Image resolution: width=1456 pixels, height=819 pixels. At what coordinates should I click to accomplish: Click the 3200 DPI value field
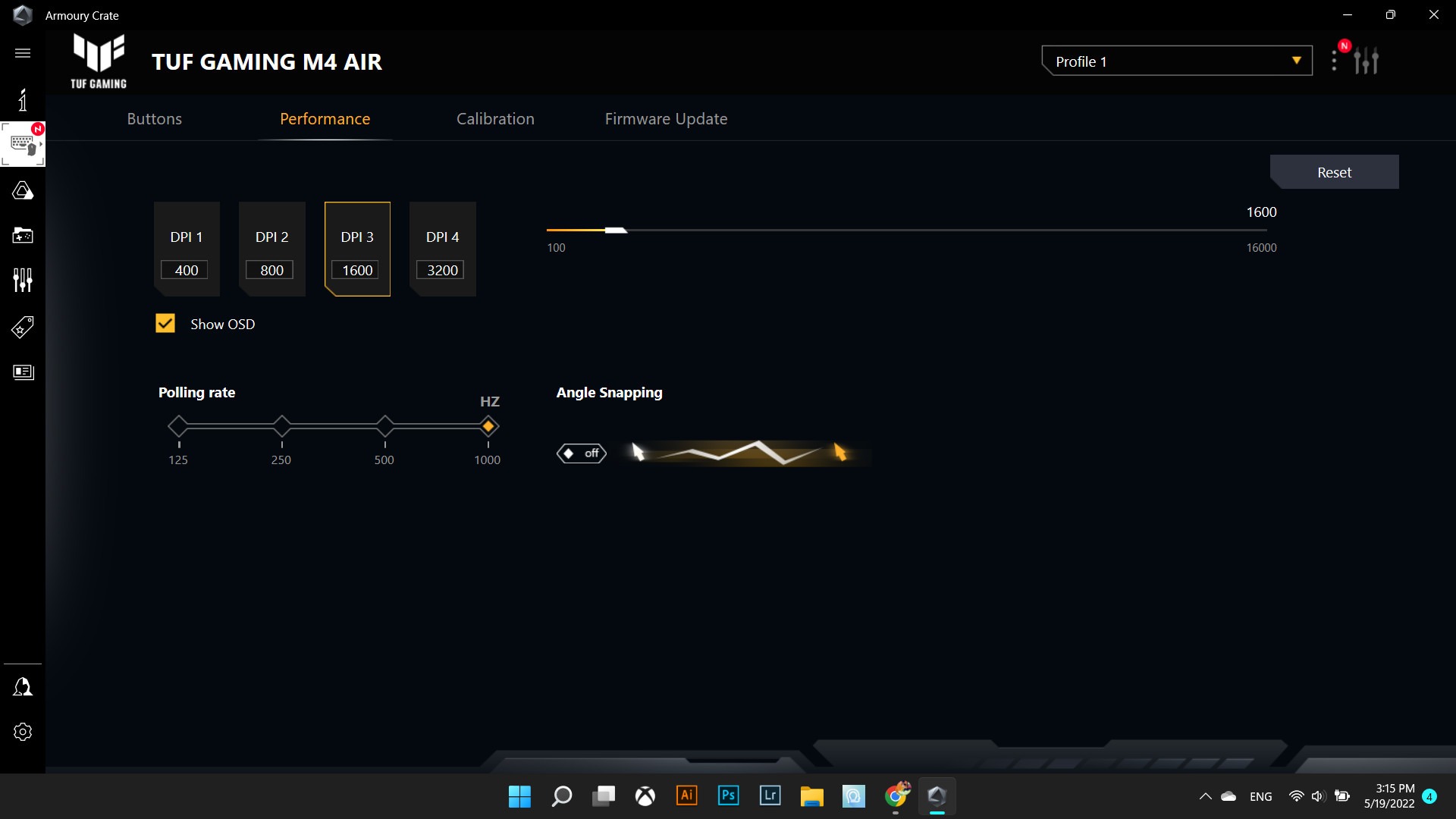pyautogui.click(x=440, y=270)
